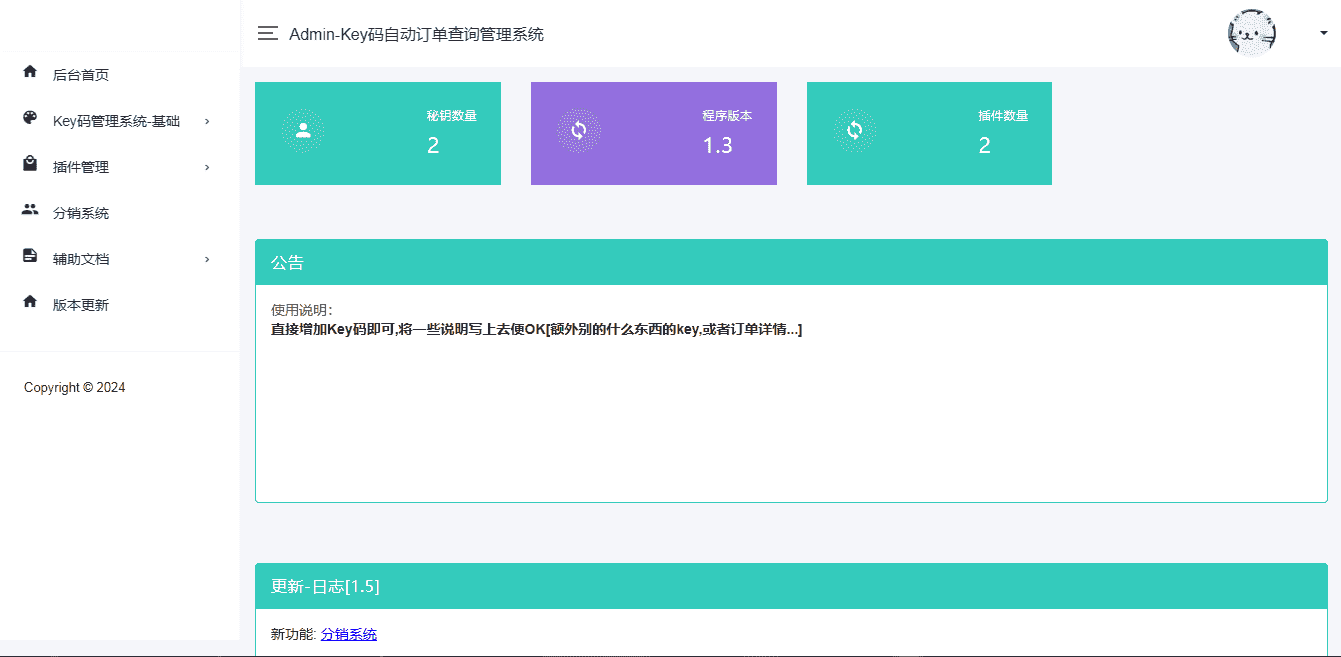Expand the 辅助文档 submenu arrow
Screen dimensions: 1341x657
coord(207,259)
